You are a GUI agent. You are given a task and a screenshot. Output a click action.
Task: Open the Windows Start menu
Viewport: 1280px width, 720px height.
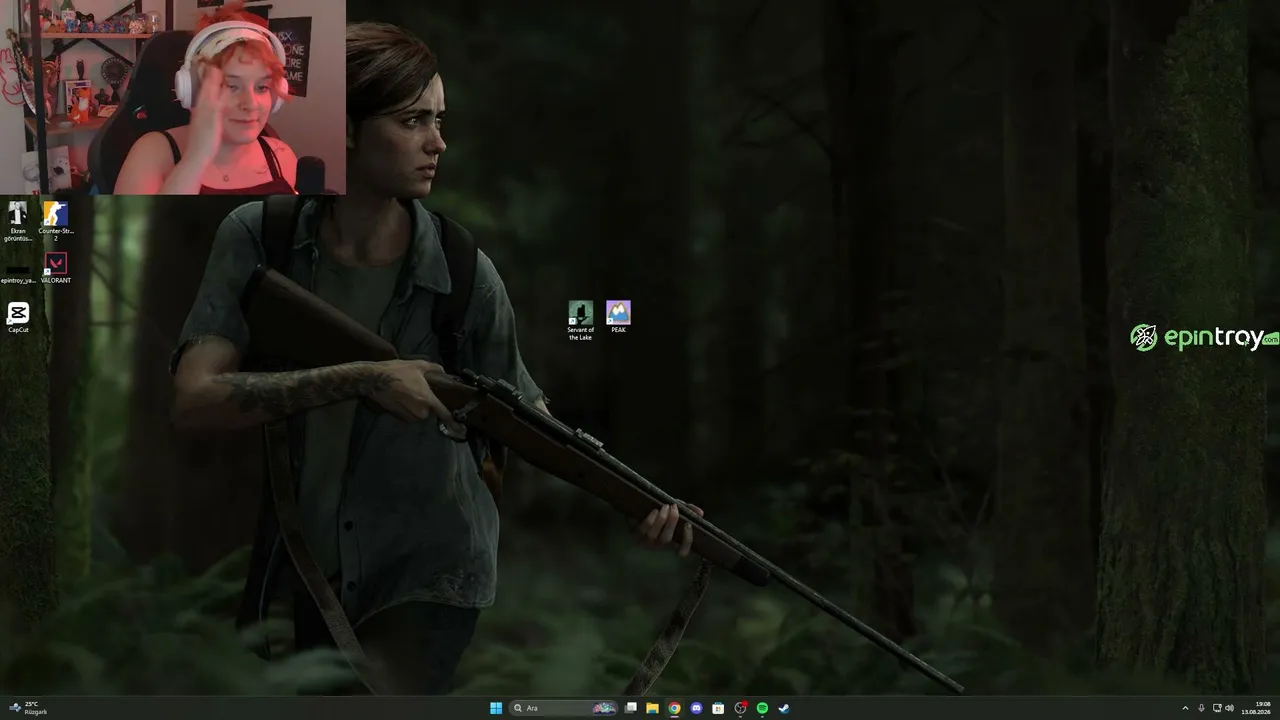[496, 708]
